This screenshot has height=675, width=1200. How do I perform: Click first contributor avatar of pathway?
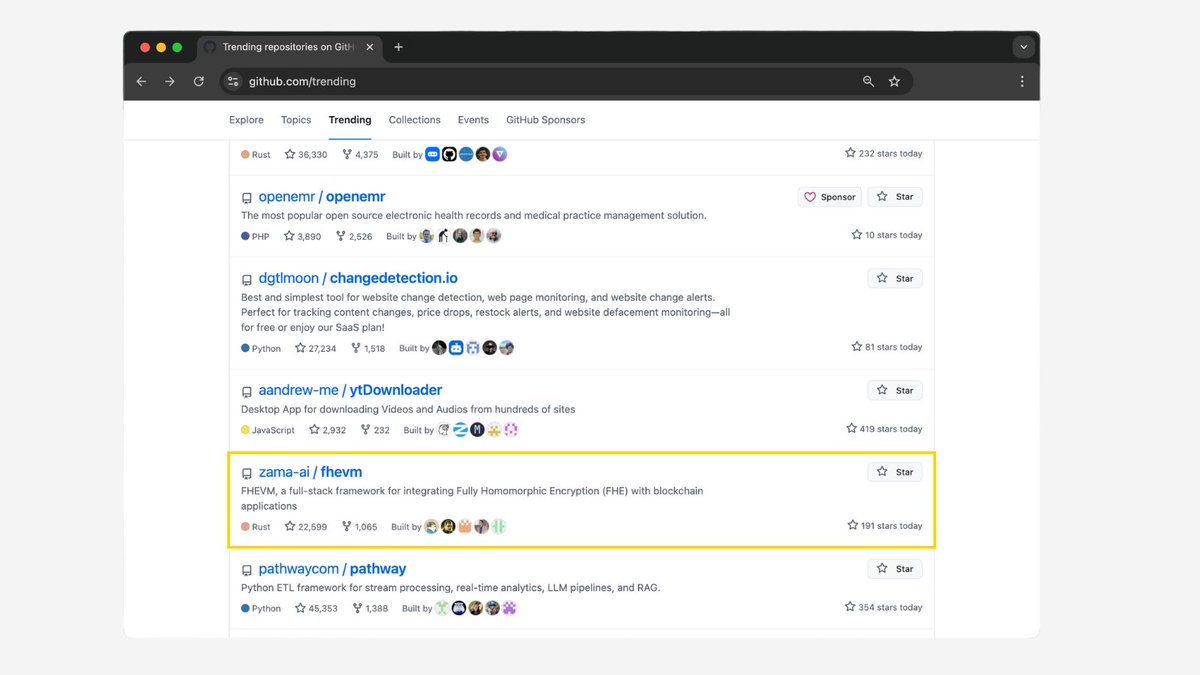click(x=442, y=608)
